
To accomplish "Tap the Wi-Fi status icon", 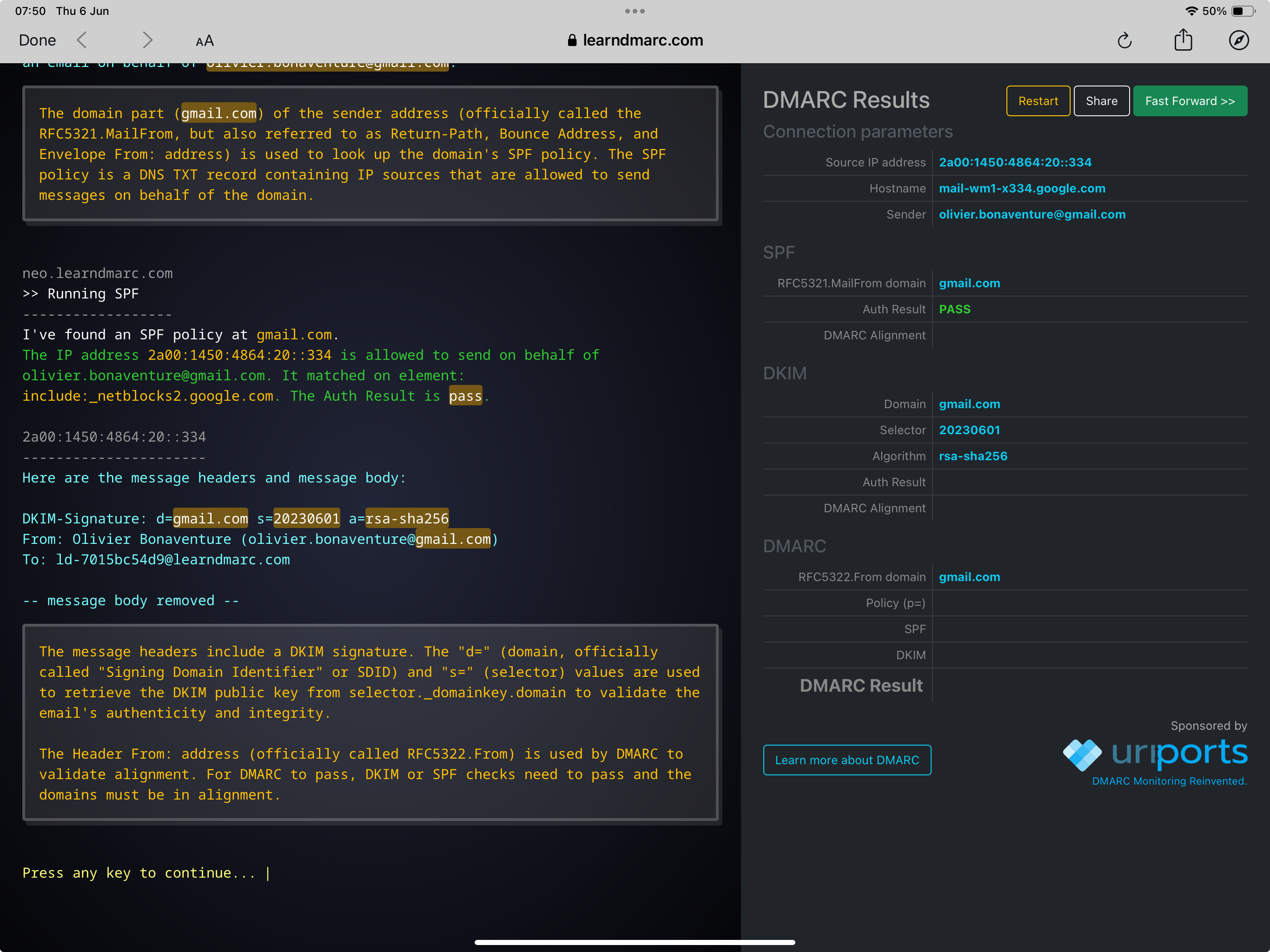I will pyautogui.click(x=1191, y=11).
